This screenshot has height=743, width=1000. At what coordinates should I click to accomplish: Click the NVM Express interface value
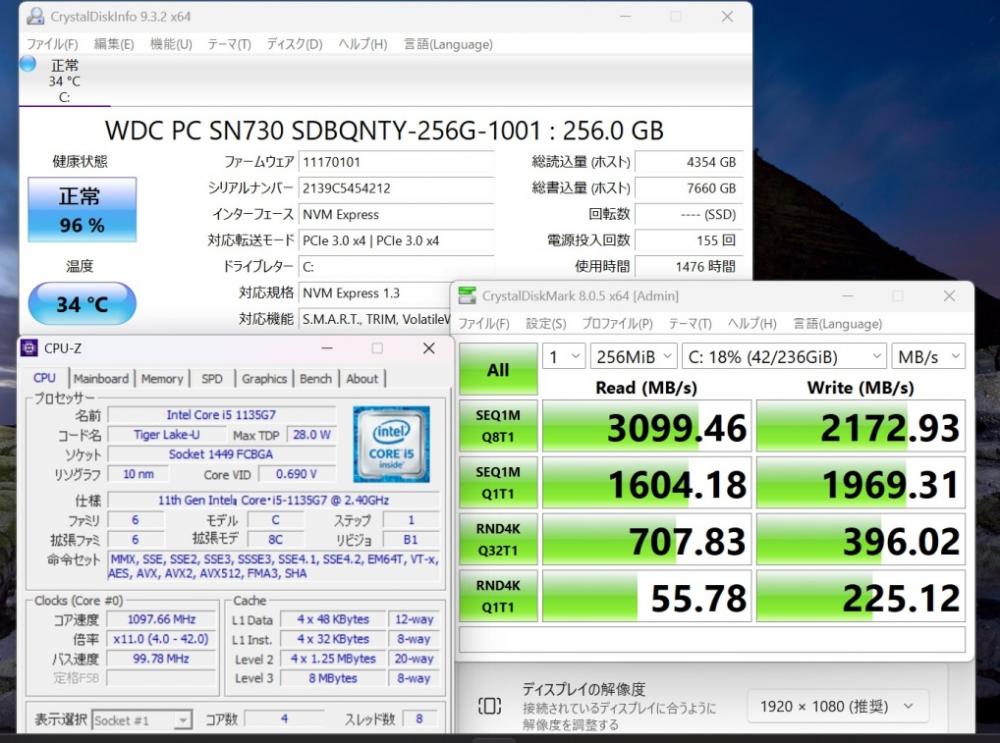[x=396, y=214]
